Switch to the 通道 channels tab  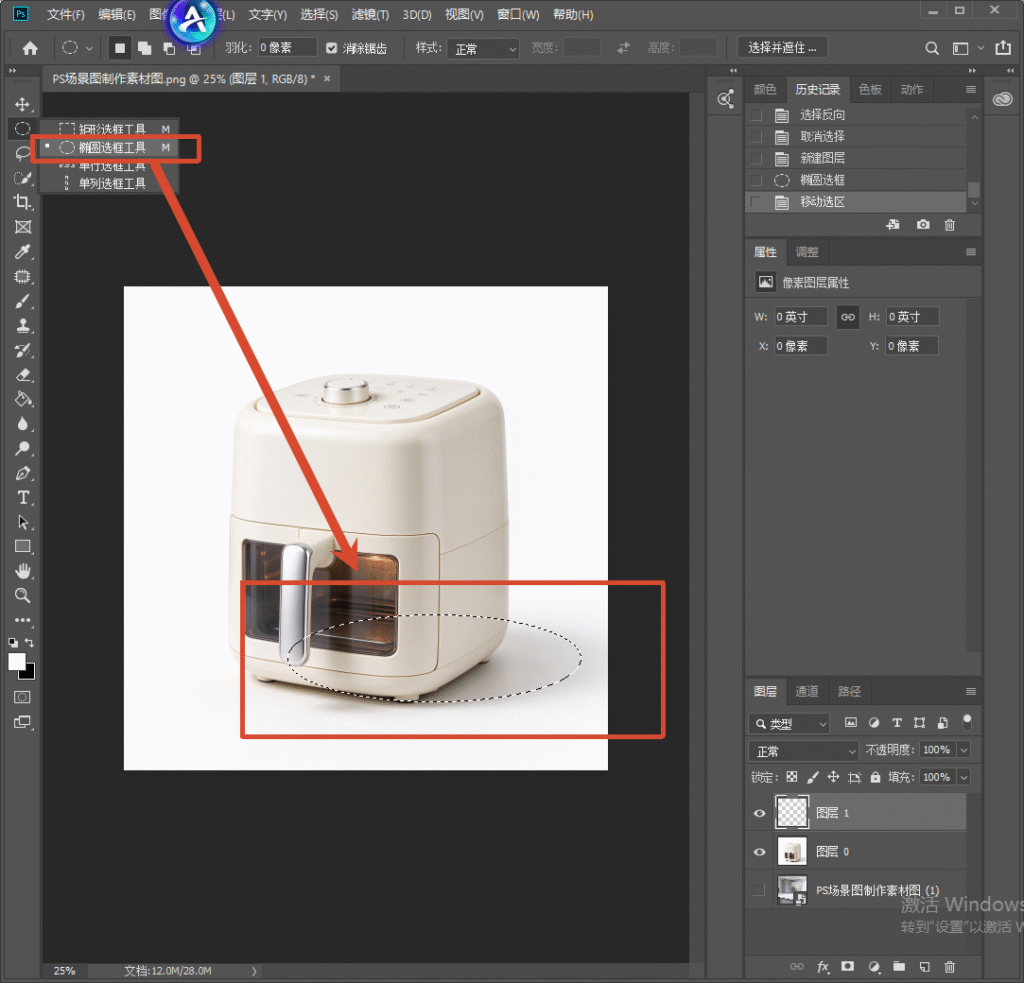(x=807, y=691)
